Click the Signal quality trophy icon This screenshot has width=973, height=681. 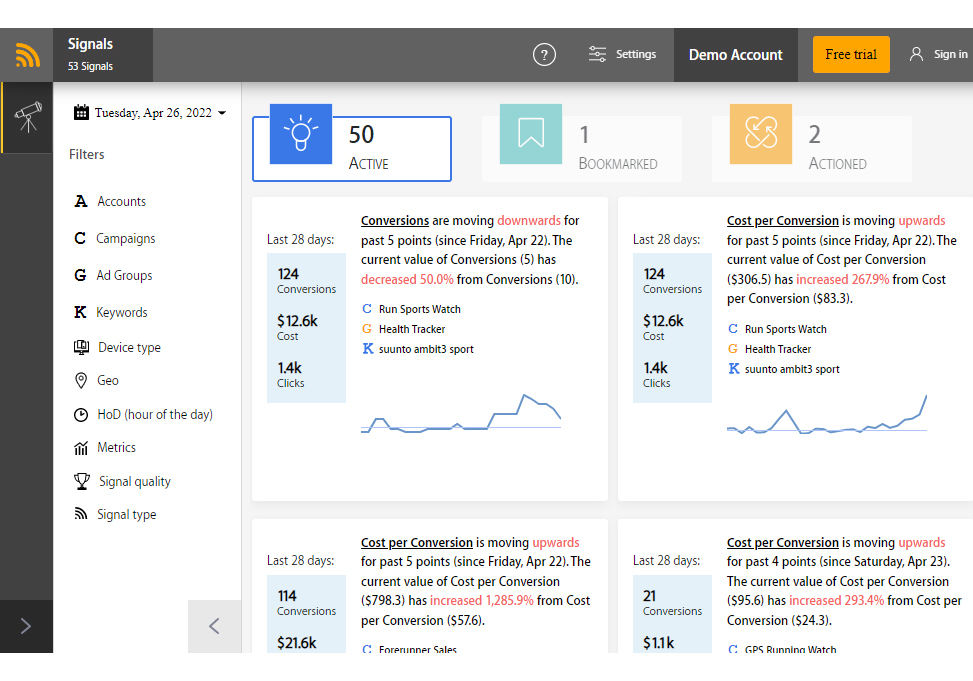coord(82,481)
